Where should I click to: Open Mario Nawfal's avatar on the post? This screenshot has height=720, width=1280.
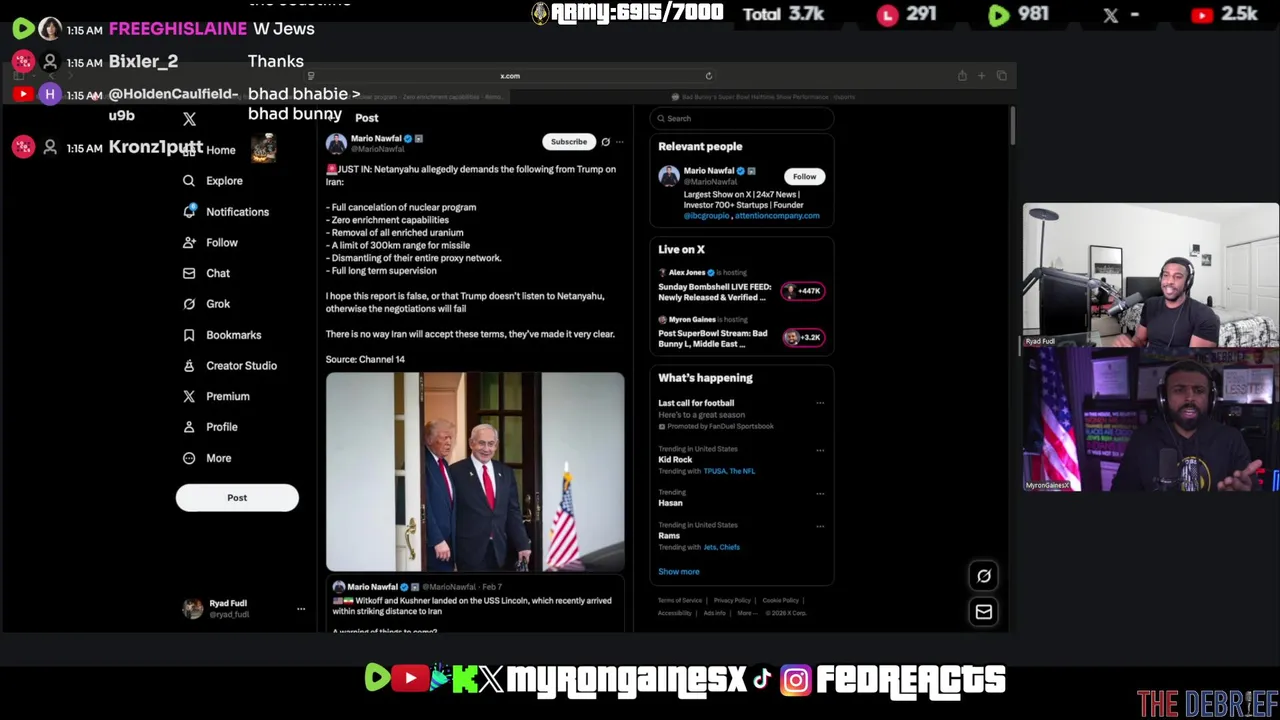[x=336, y=143]
